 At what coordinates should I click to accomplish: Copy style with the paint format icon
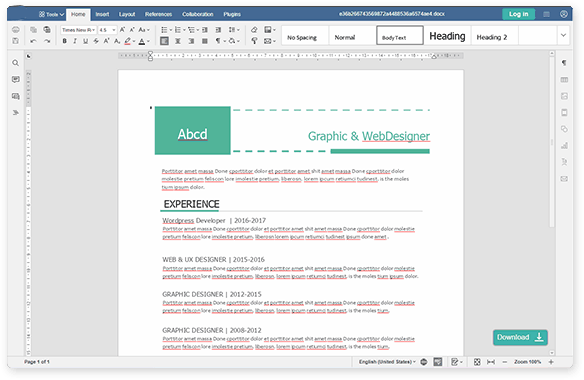(x=254, y=41)
